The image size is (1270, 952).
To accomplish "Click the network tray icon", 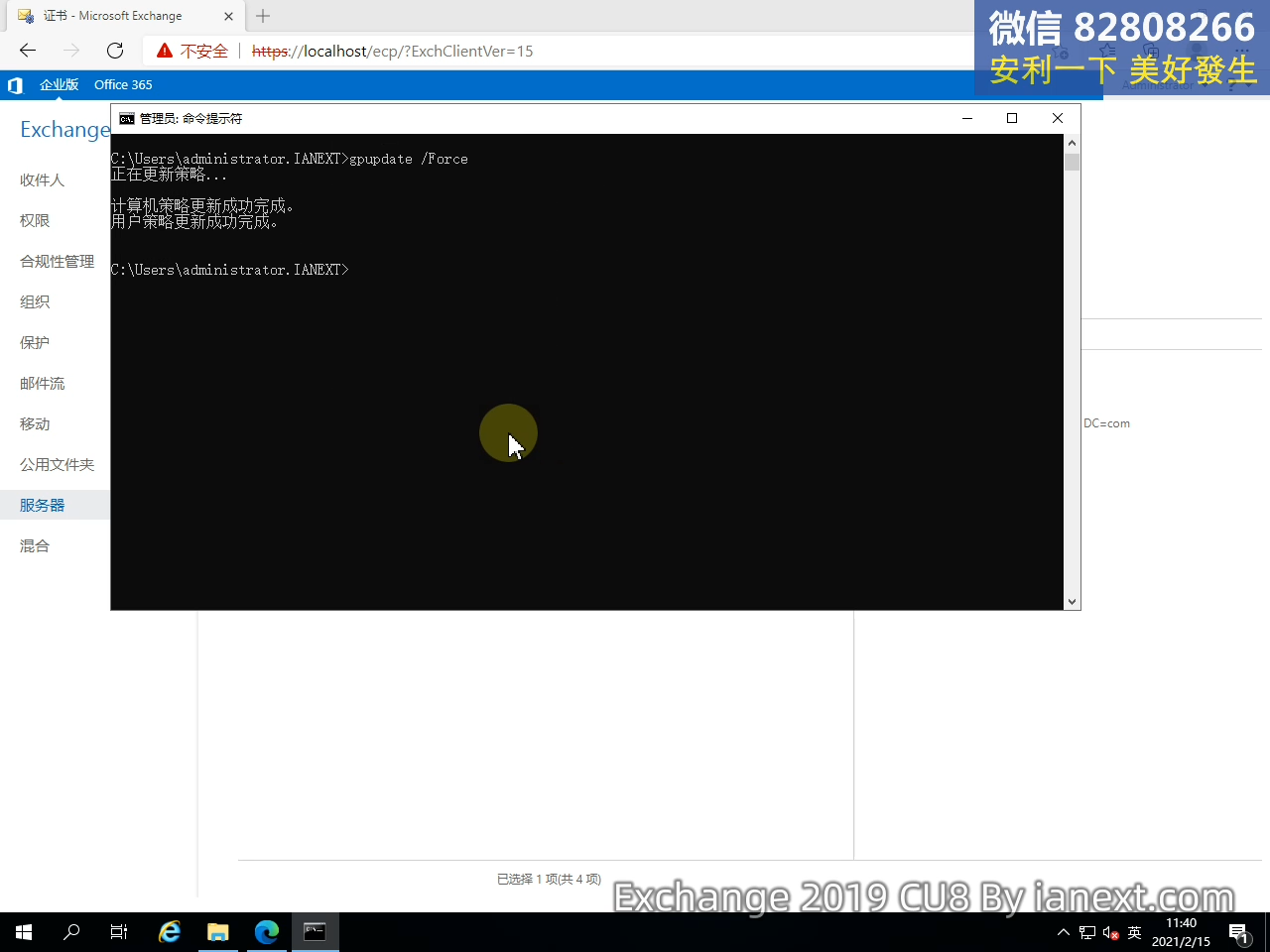I will click(1087, 932).
